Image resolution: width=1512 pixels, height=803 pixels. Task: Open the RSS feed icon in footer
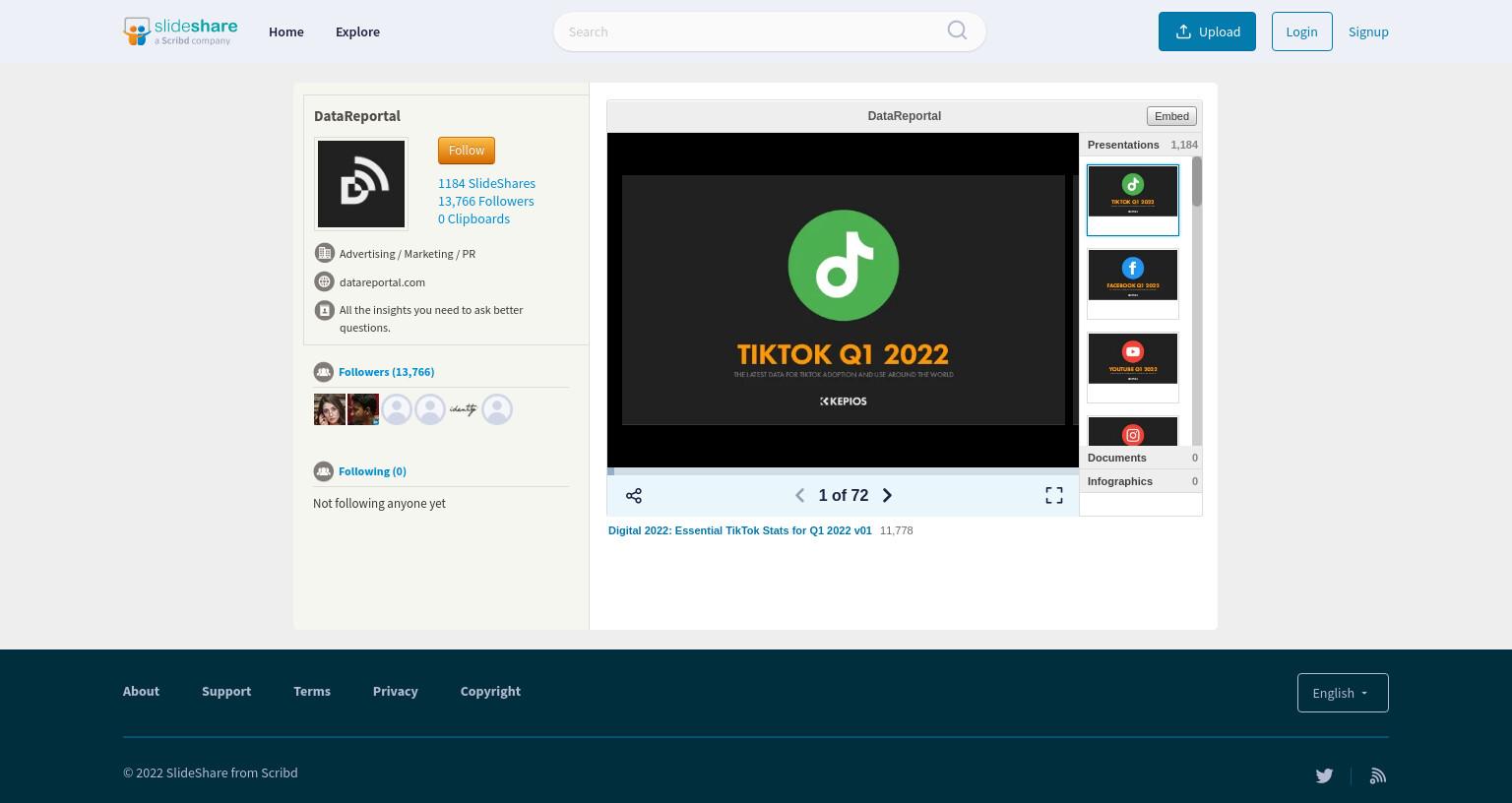1378,775
